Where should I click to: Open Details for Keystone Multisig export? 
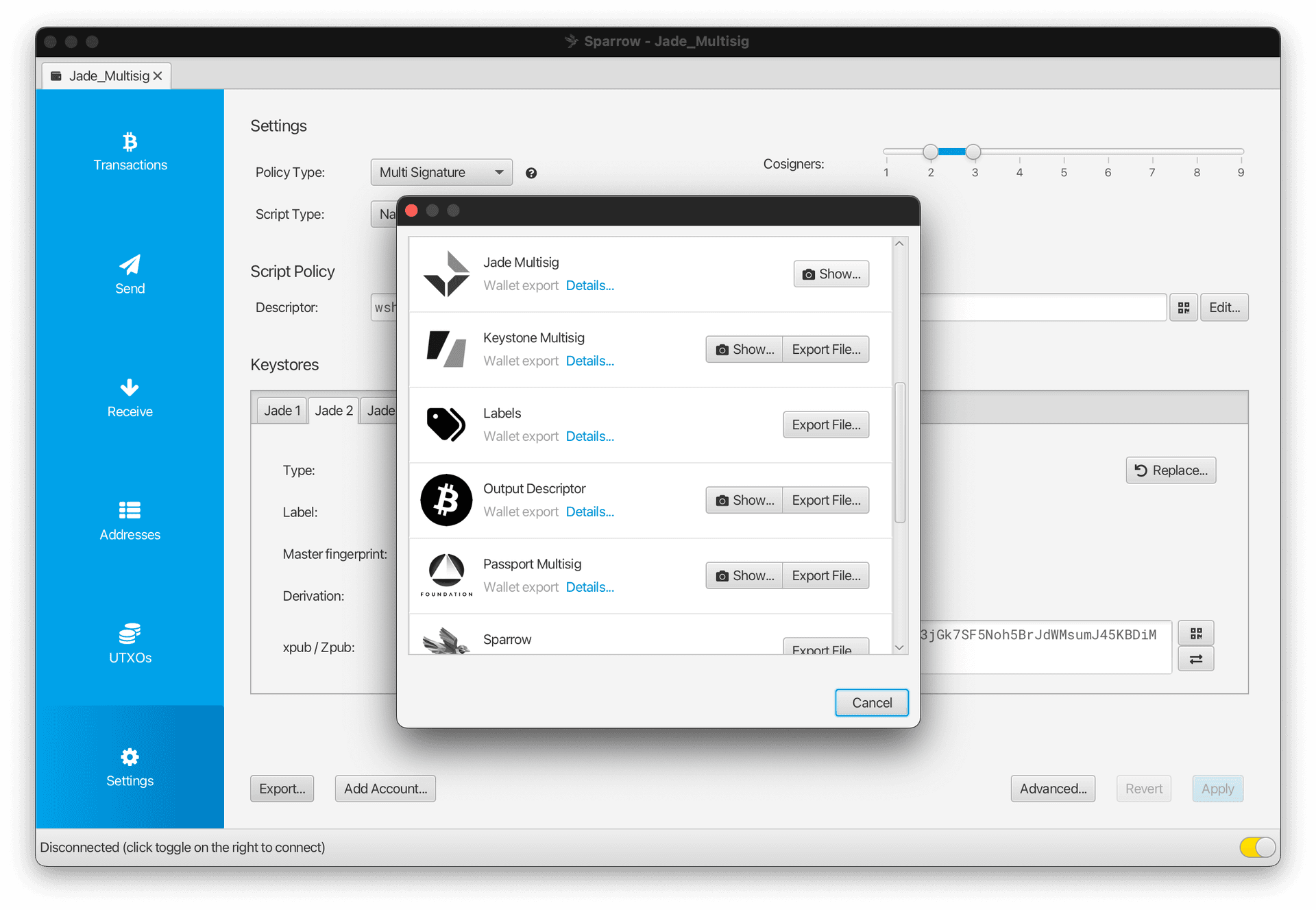coord(590,361)
